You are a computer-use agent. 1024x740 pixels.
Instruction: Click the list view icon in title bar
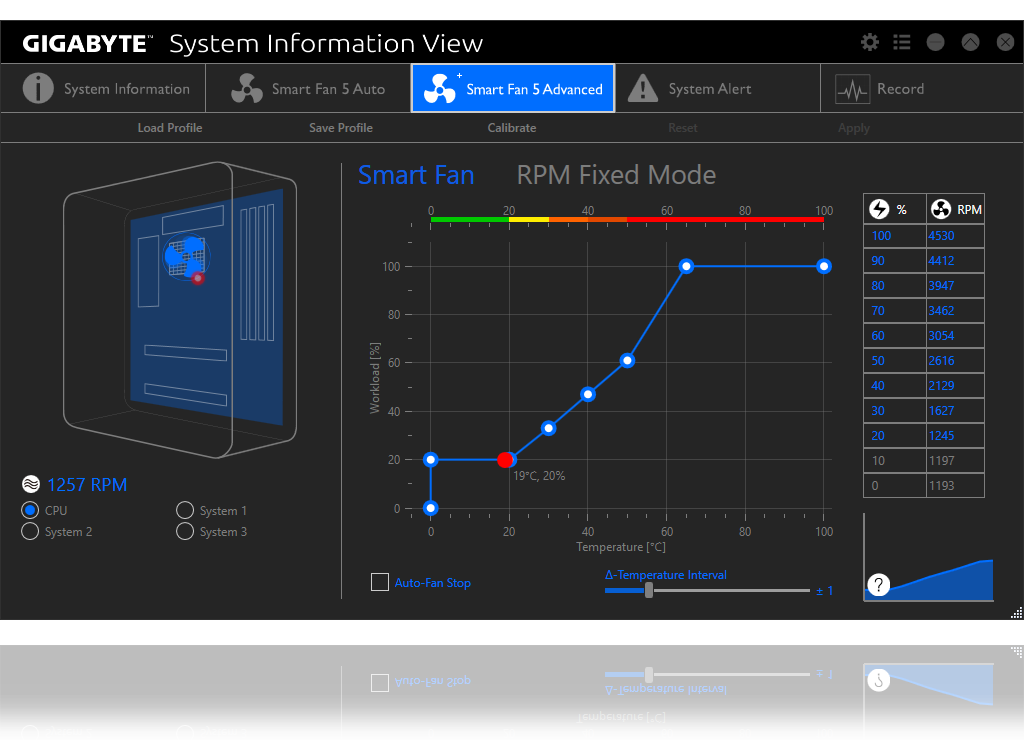coord(902,42)
